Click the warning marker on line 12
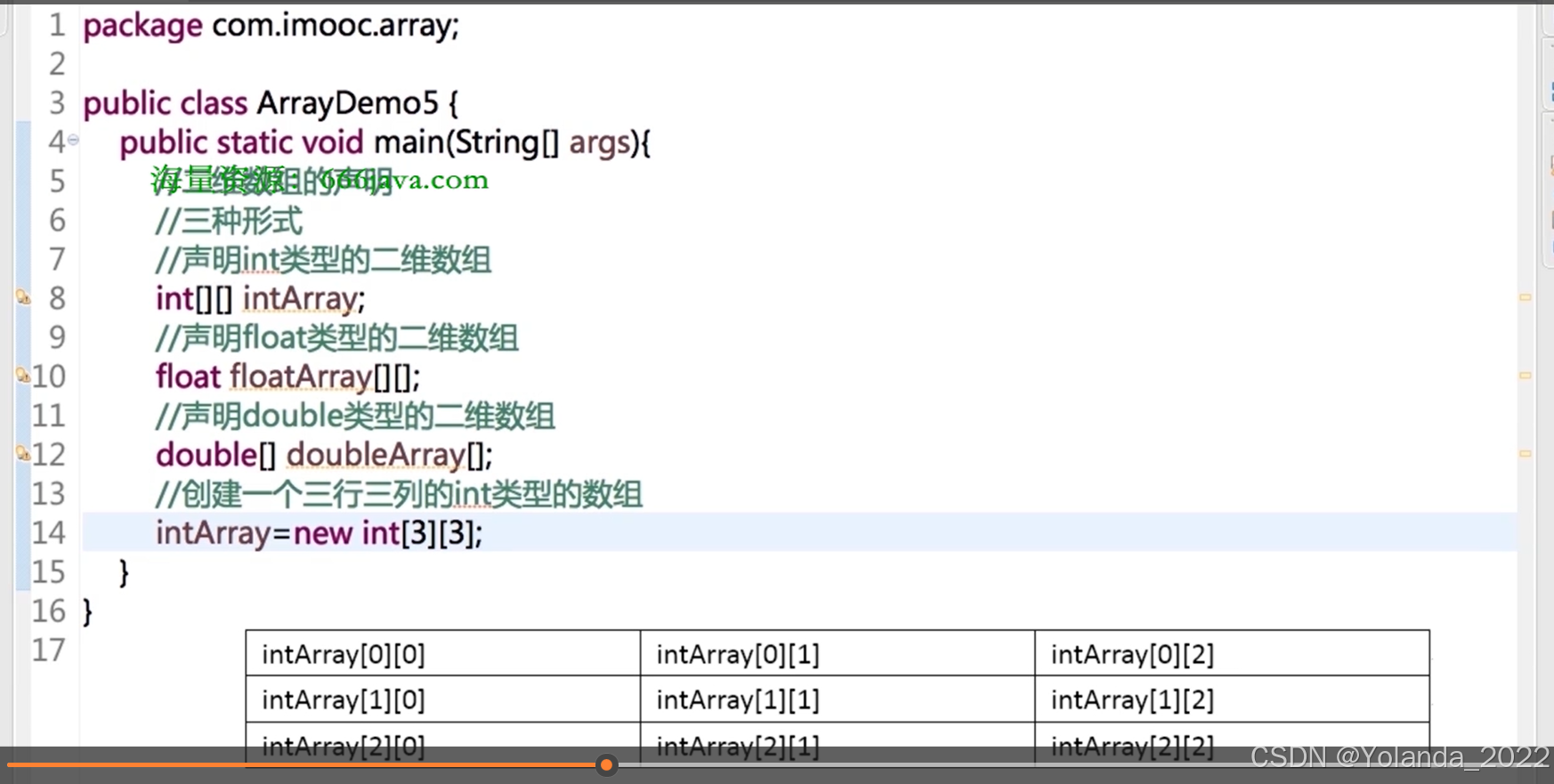This screenshot has height=784, width=1554. click(23, 454)
